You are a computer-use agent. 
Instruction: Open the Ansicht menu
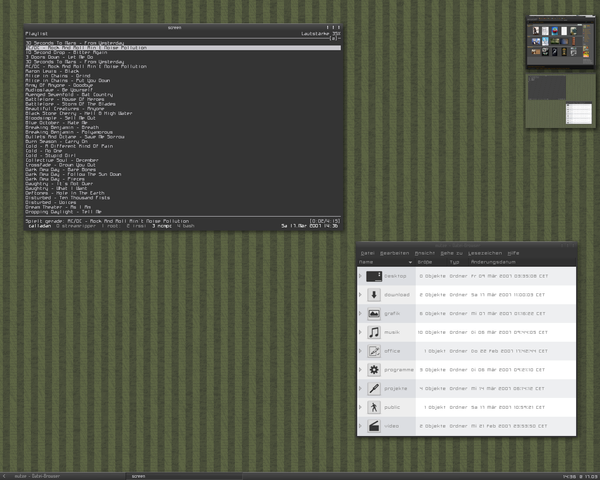[x=425, y=253]
